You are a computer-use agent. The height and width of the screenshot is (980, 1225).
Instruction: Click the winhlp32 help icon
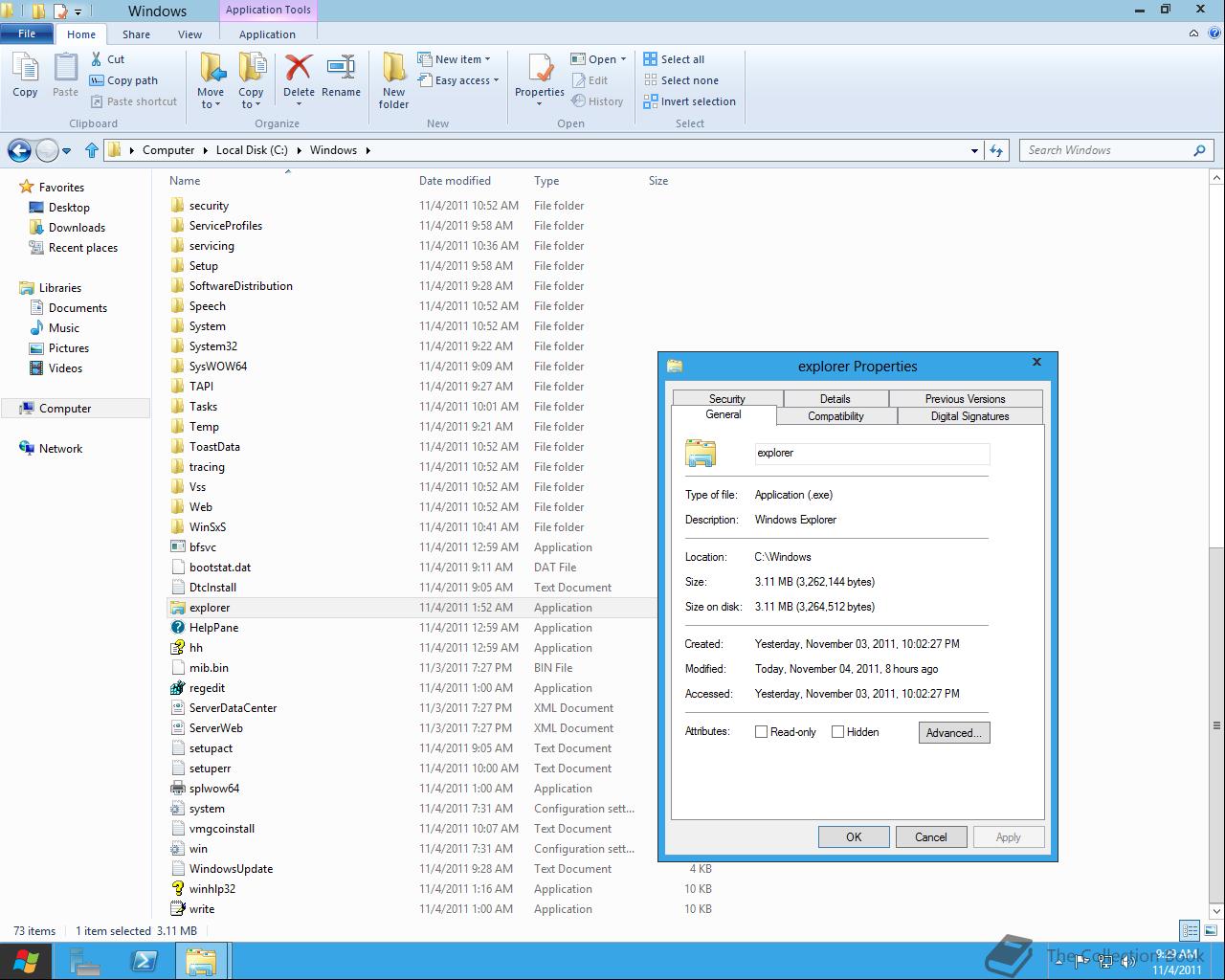(x=177, y=889)
